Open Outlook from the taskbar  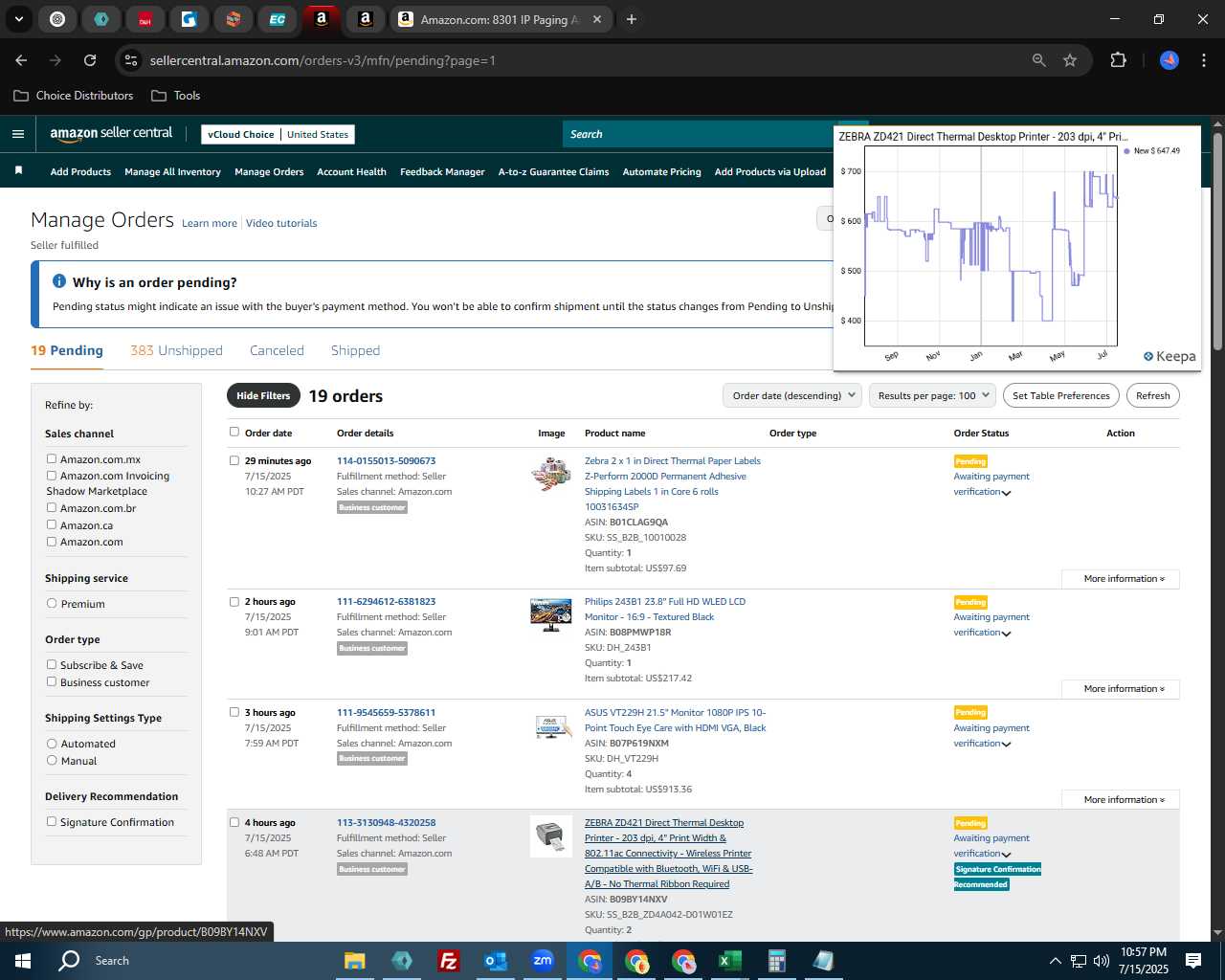pos(496,961)
